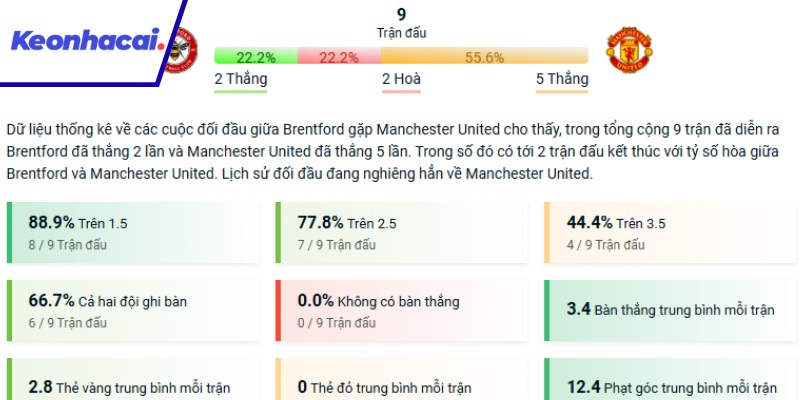Select the red 22.2% draw bar segment

tap(339, 57)
